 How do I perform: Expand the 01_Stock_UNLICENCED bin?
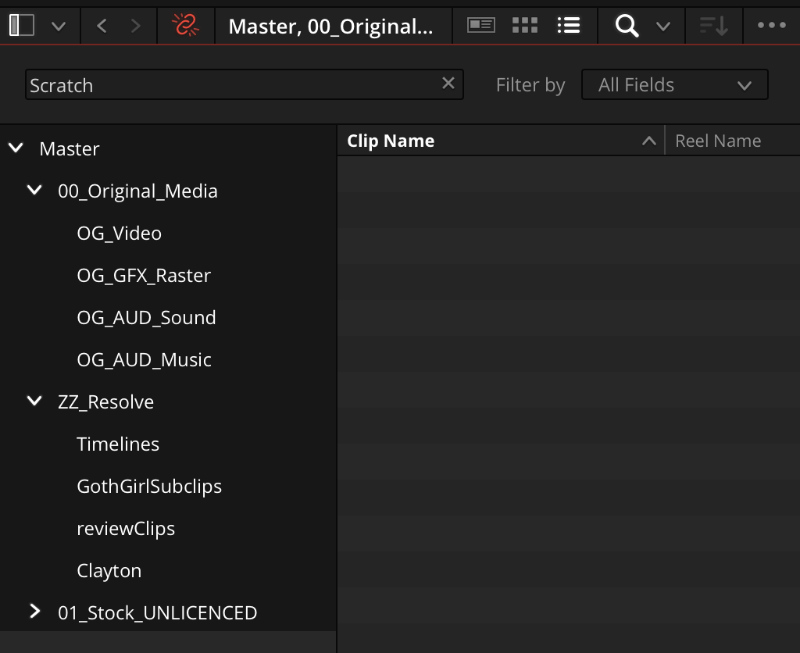34,611
